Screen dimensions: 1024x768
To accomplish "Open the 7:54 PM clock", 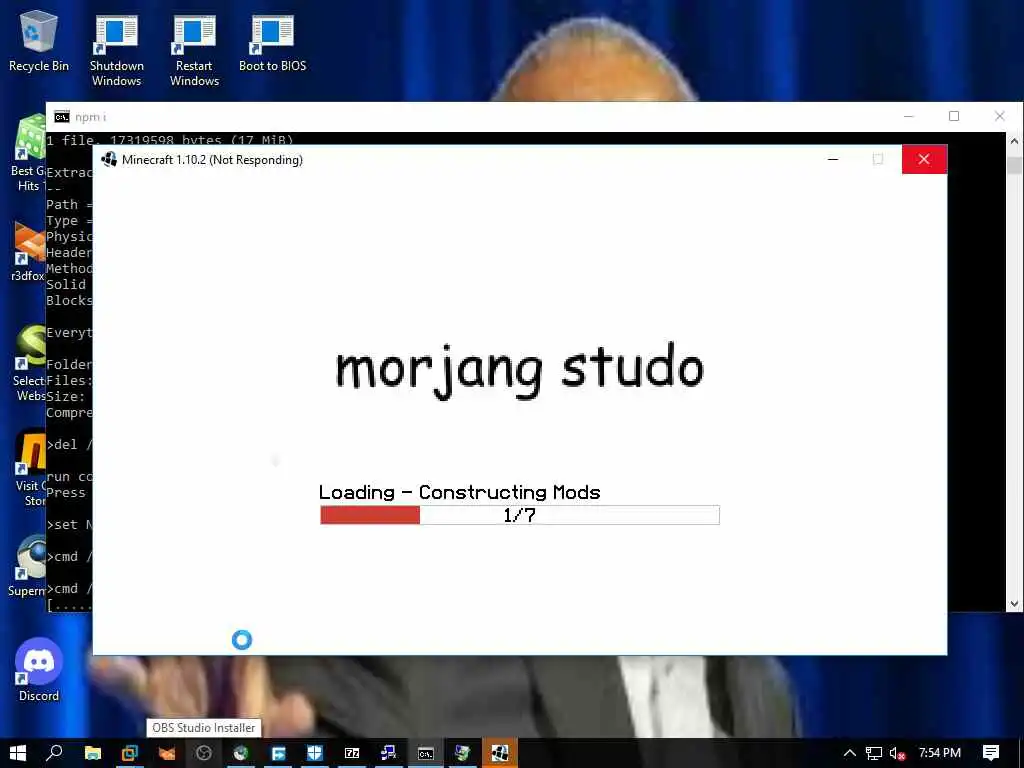I will click(x=940, y=753).
